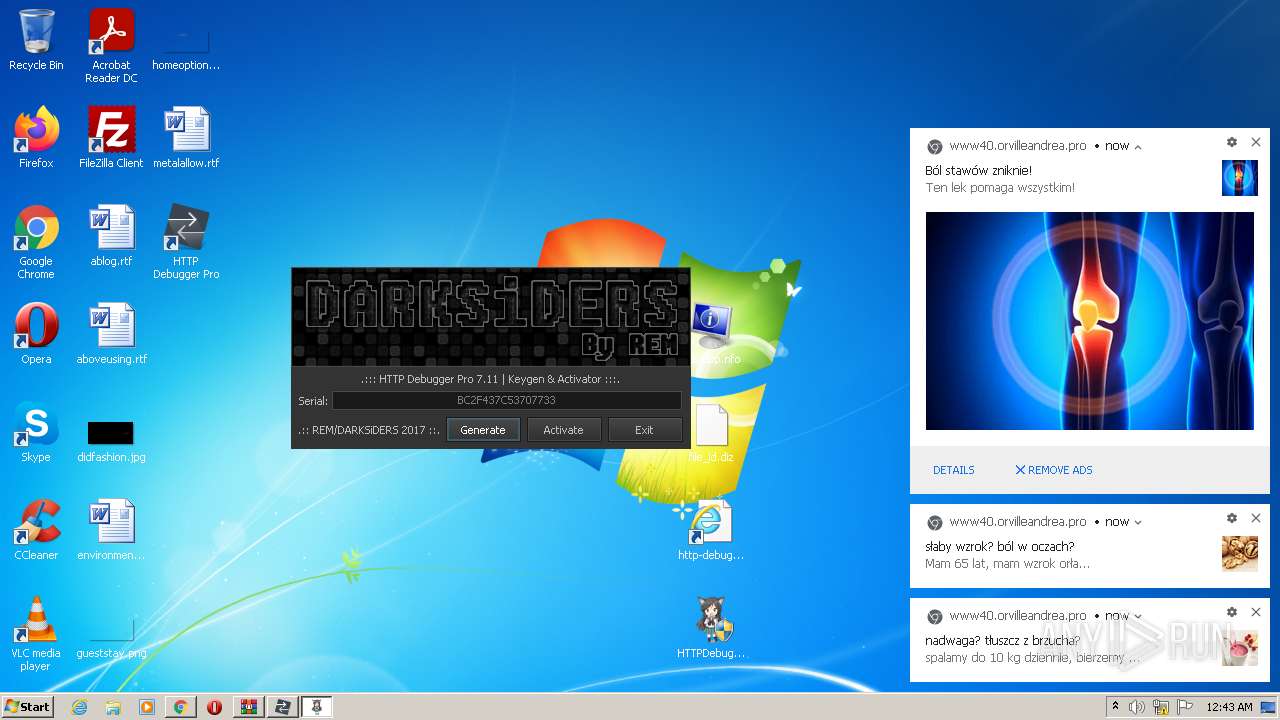
Task: Select the .nfo system info file
Action: (712, 333)
